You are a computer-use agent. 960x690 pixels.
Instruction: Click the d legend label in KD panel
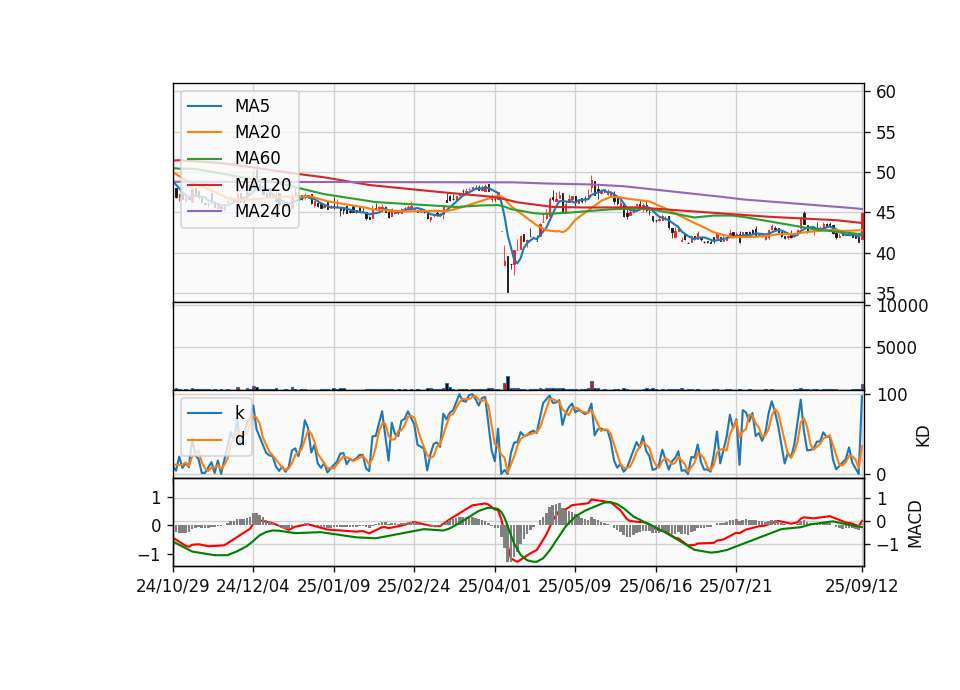(239, 439)
